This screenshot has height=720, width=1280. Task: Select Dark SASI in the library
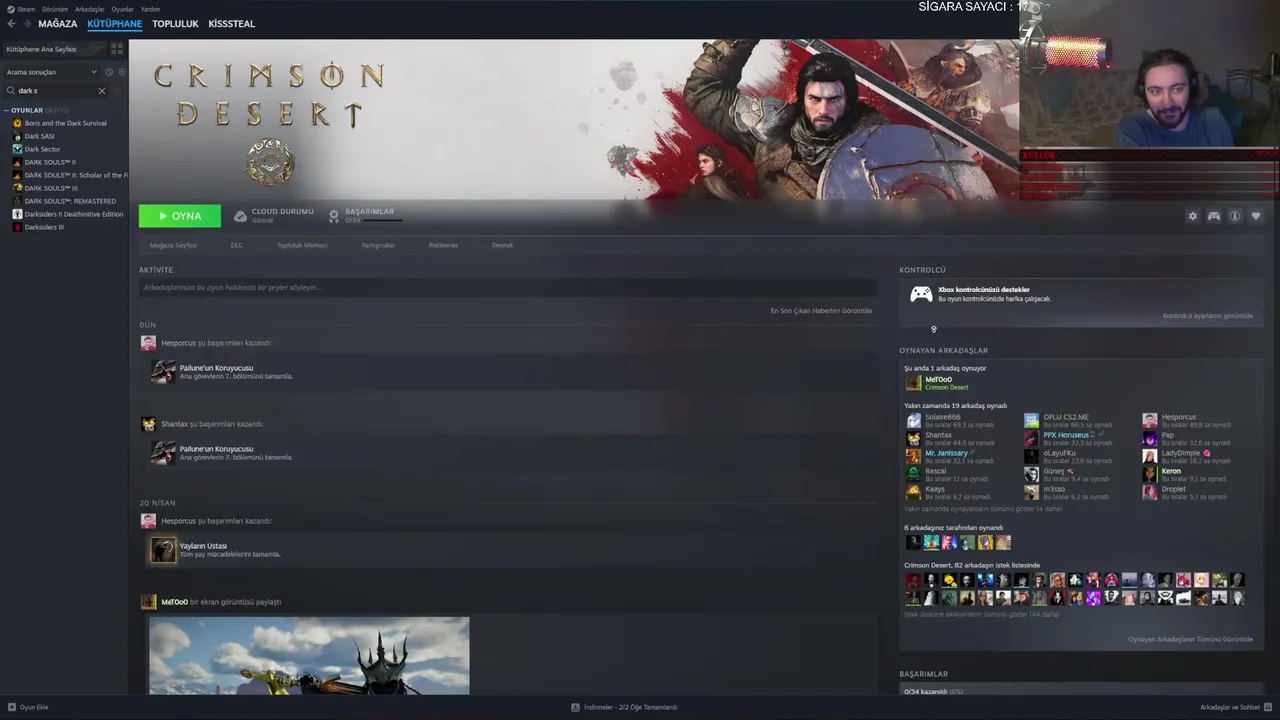pyautogui.click(x=39, y=136)
